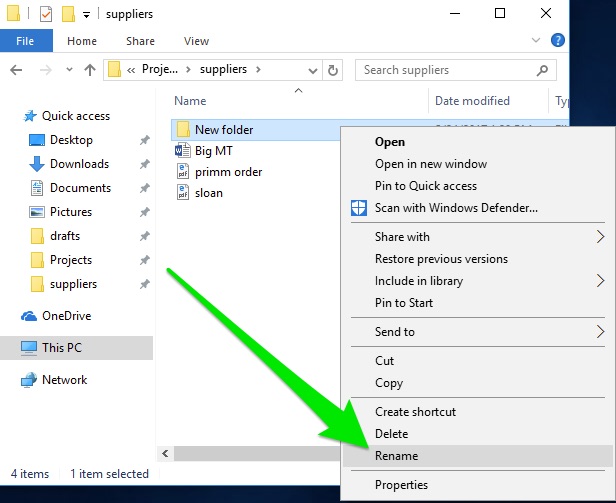This screenshot has width=616, height=503.
Task: Click the Up arrow navigation button
Action: 89,70
